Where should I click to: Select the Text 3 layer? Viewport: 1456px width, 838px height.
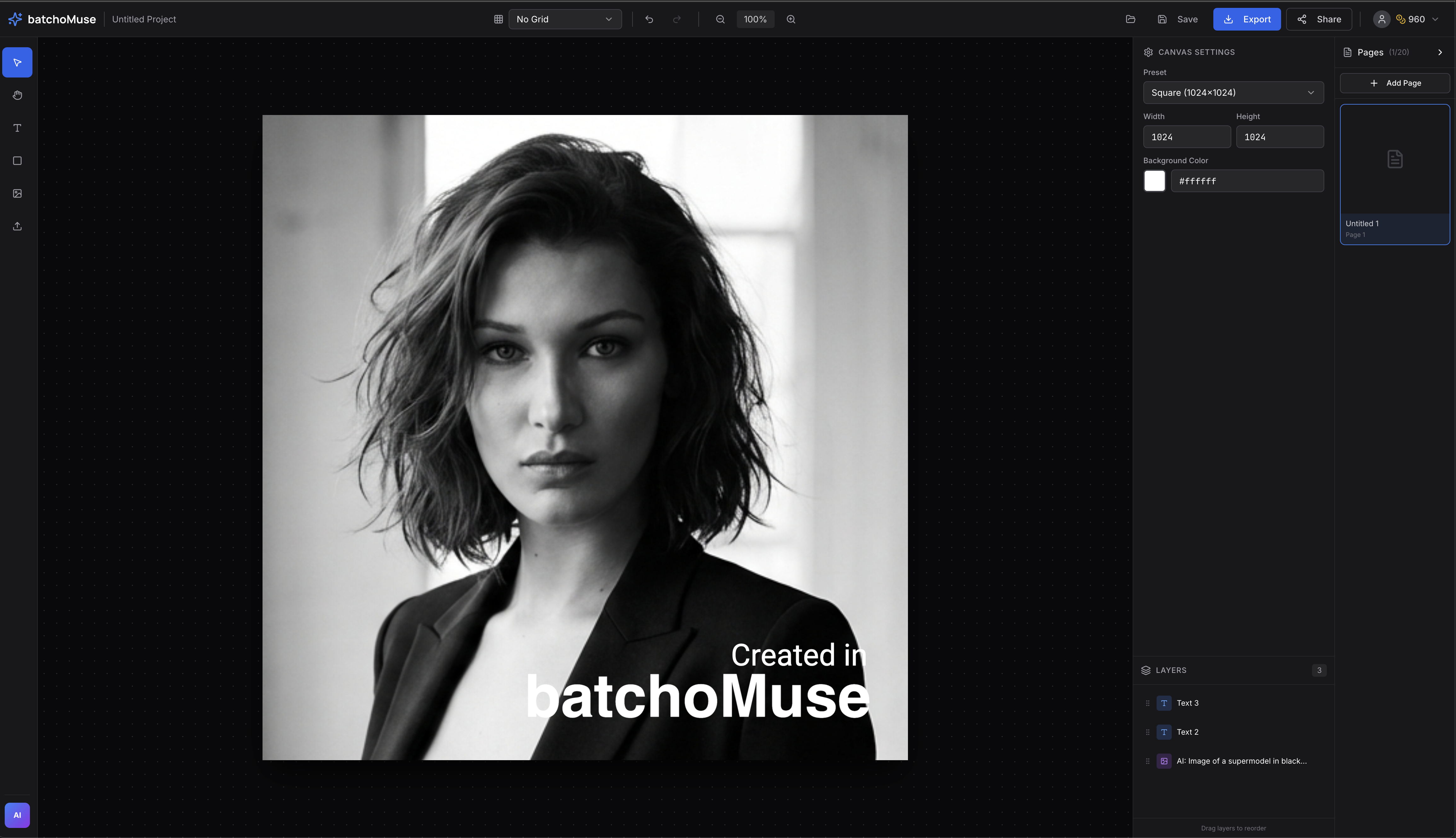[1187, 703]
